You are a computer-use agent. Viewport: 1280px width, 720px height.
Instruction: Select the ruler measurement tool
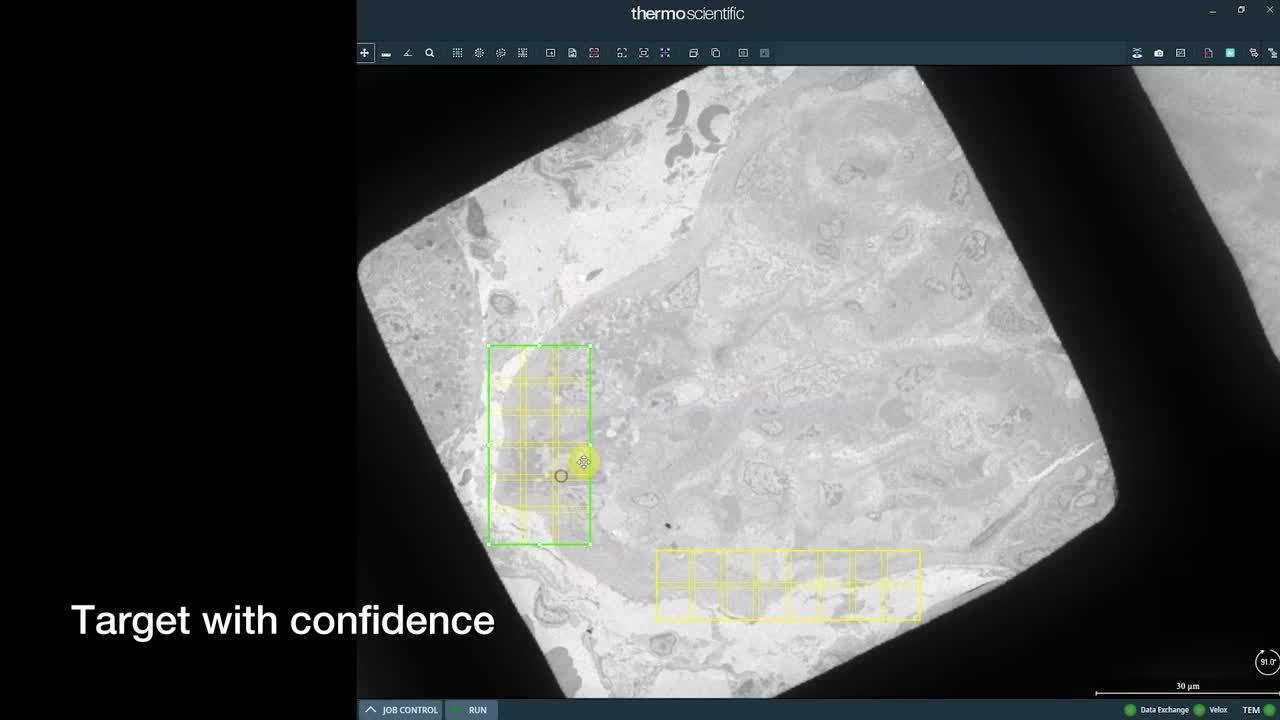coord(386,53)
